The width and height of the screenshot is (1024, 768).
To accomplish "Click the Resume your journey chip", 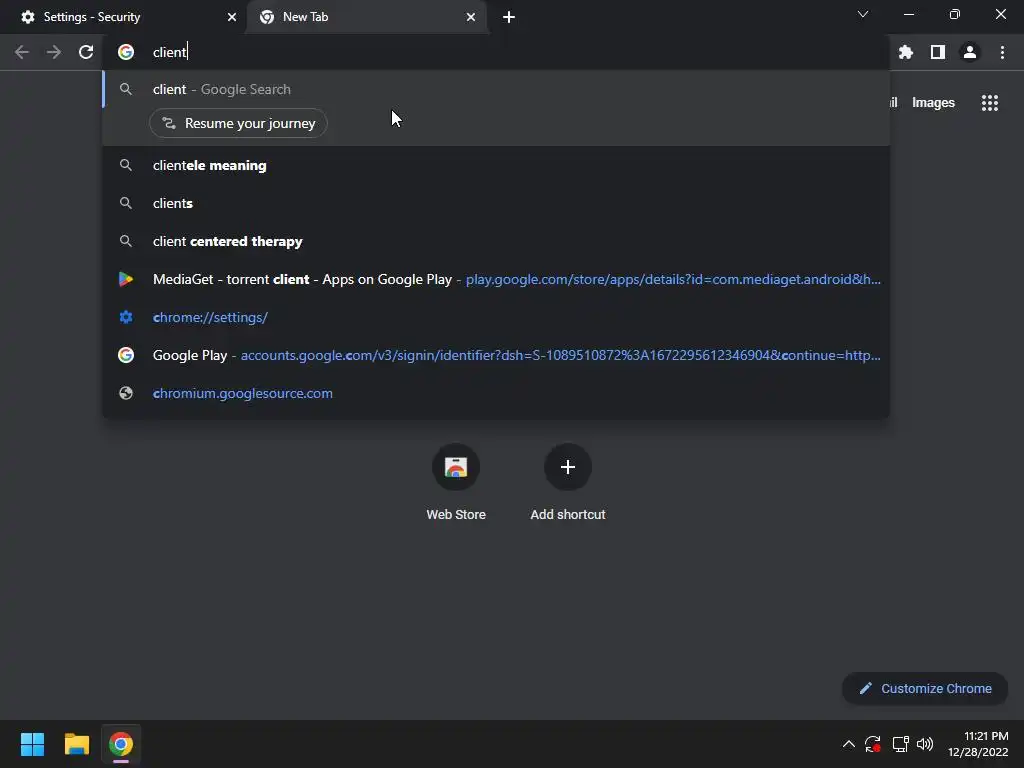I will tap(238, 123).
